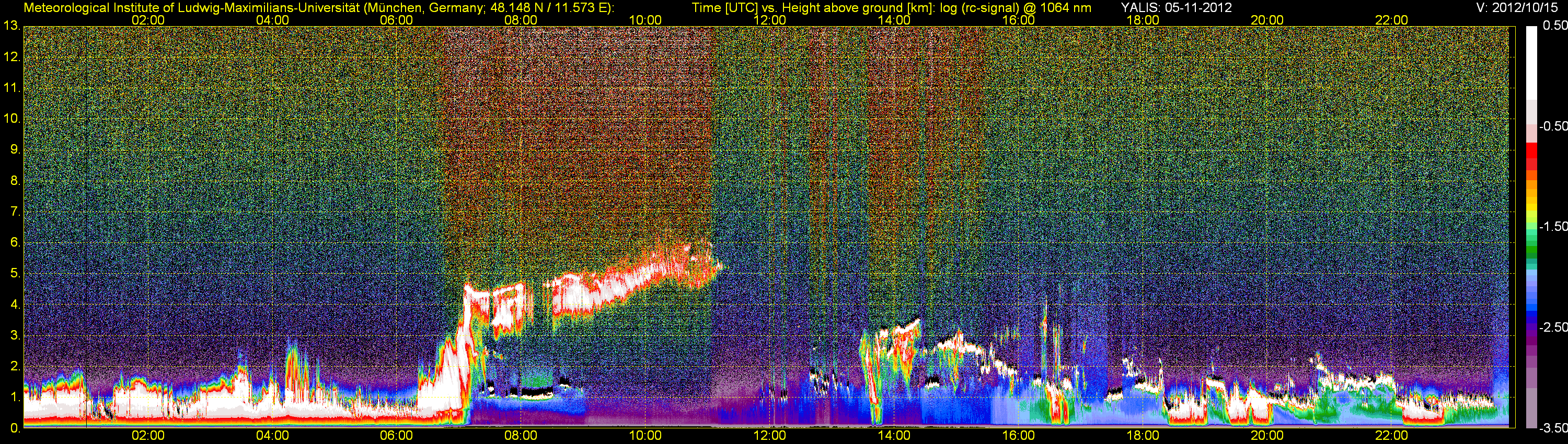Screen dimensions: 1568x444
Task: Click '06:00' on the top time axis
Action: point(396,20)
